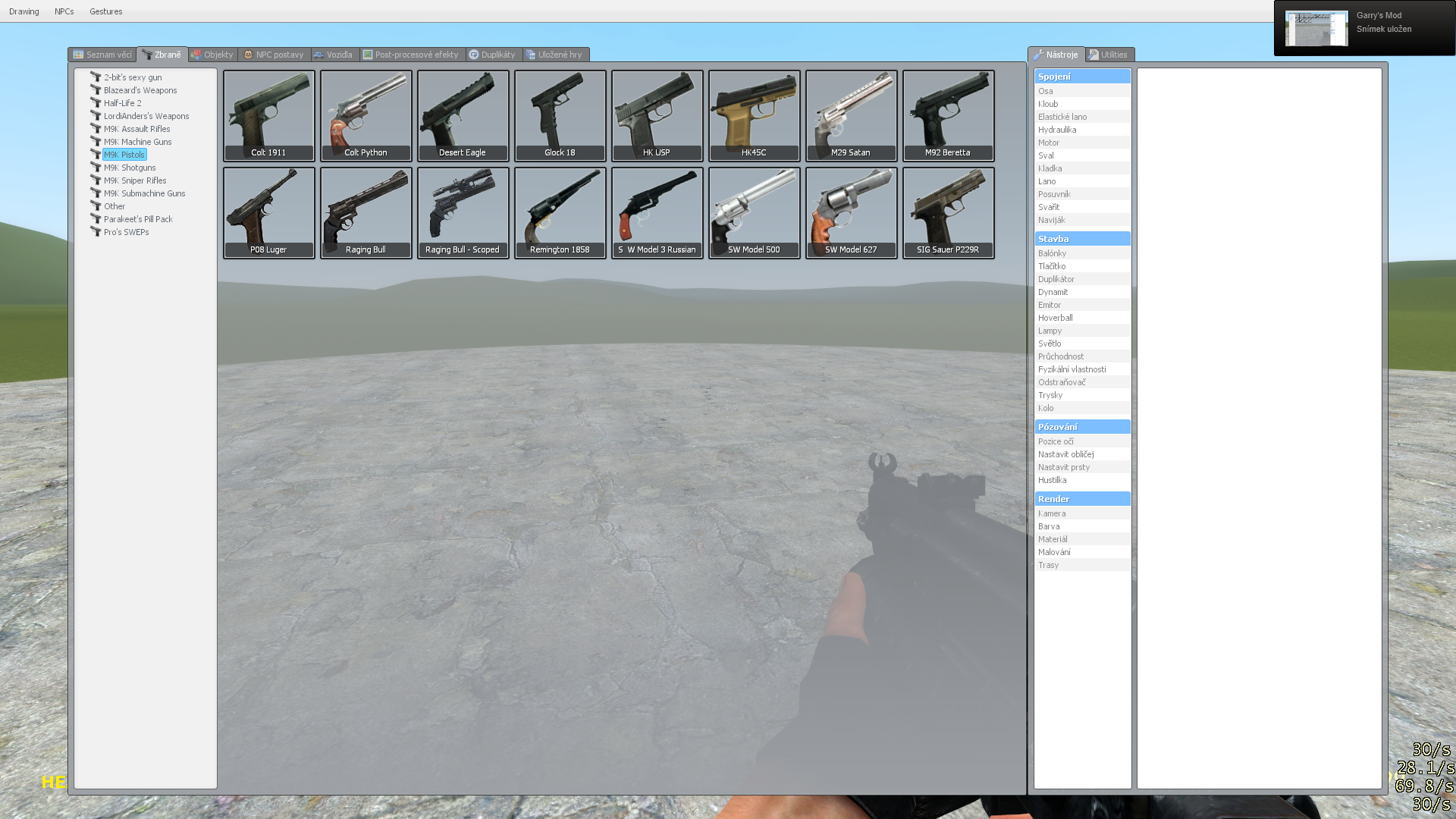Select the SW Model 627 revolver icon
Viewport: 1456px width, 819px height.
tap(852, 212)
